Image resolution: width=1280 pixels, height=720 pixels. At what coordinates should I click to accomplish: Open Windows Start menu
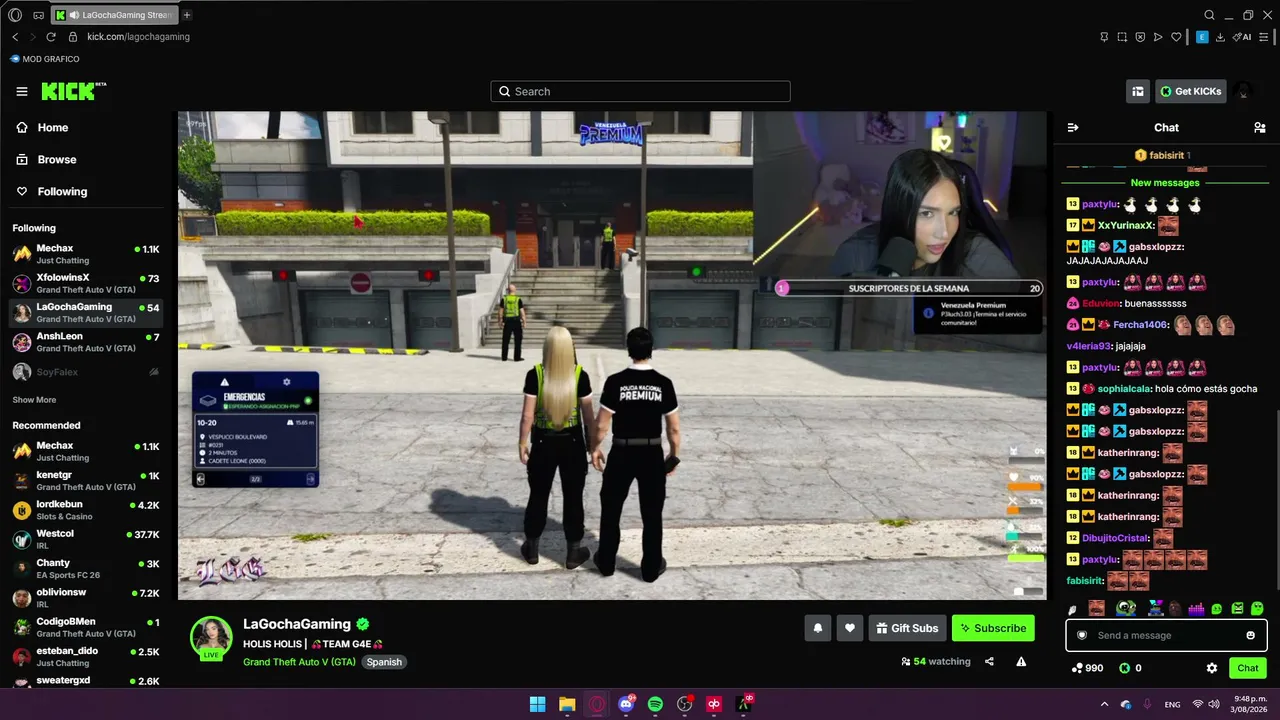[538, 704]
